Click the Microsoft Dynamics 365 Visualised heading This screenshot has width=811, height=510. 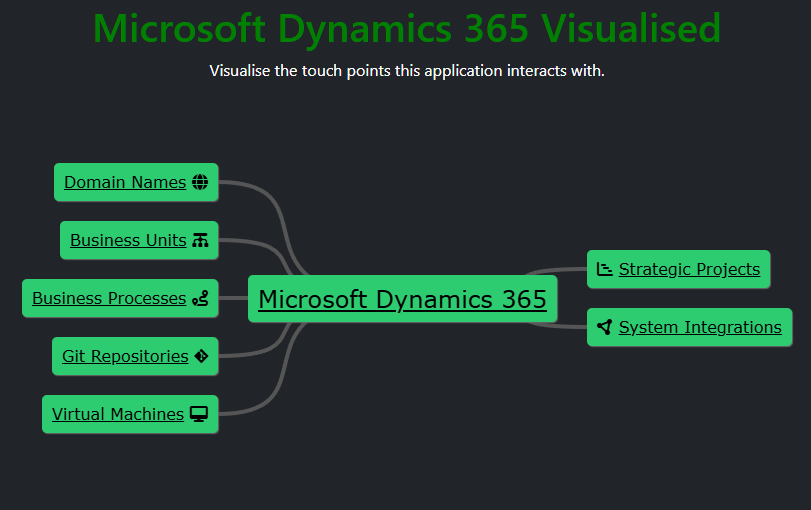click(x=407, y=28)
